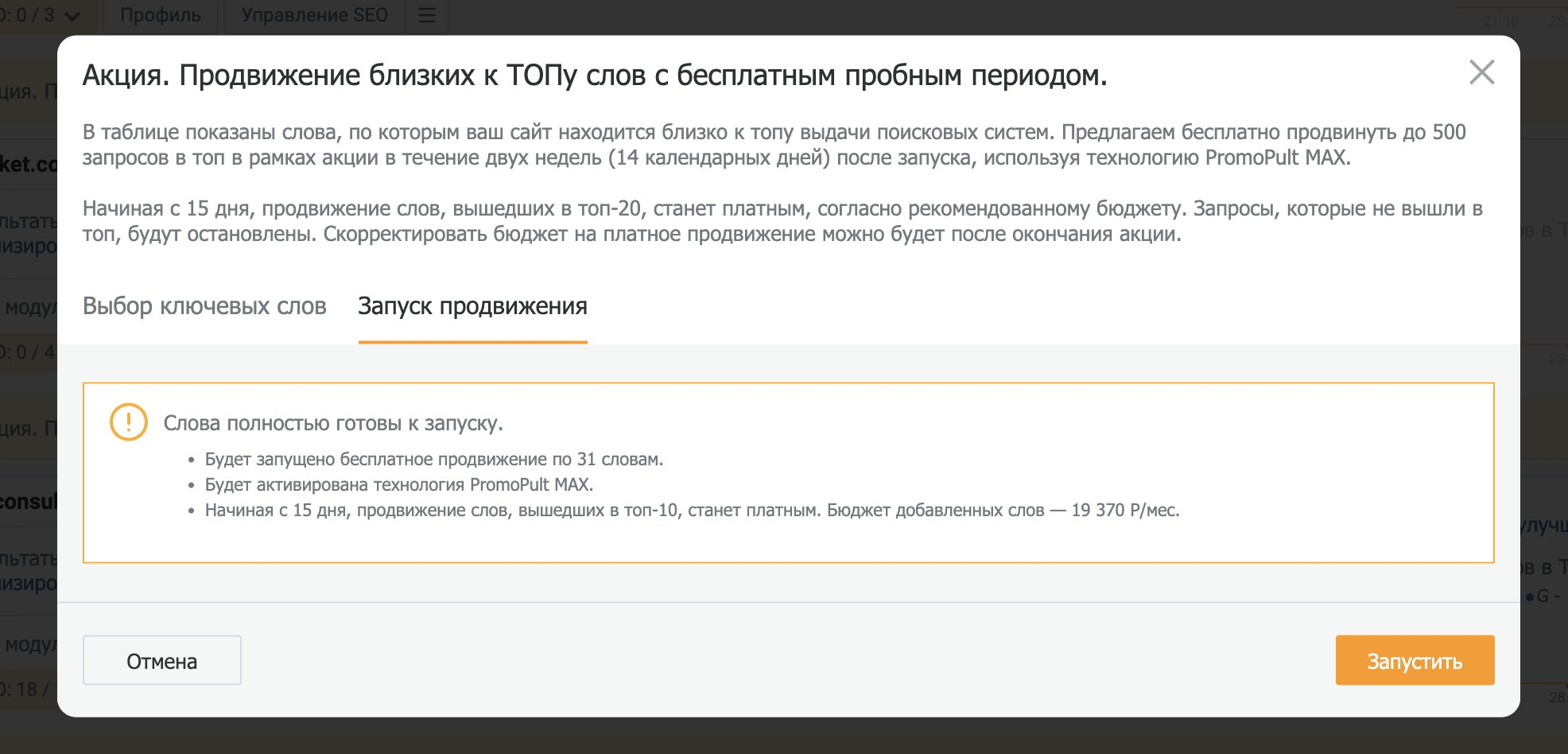Click paragraph starting "В таблице показаны слова"
The width and height of the screenshot is (1568, 754).
(774, 145)
